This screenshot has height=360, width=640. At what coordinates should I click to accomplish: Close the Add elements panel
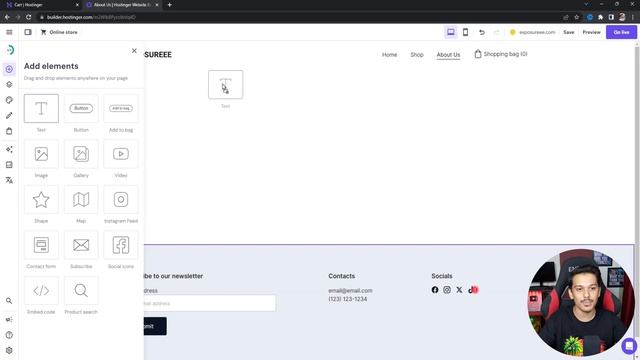click(x=134, y=51)
